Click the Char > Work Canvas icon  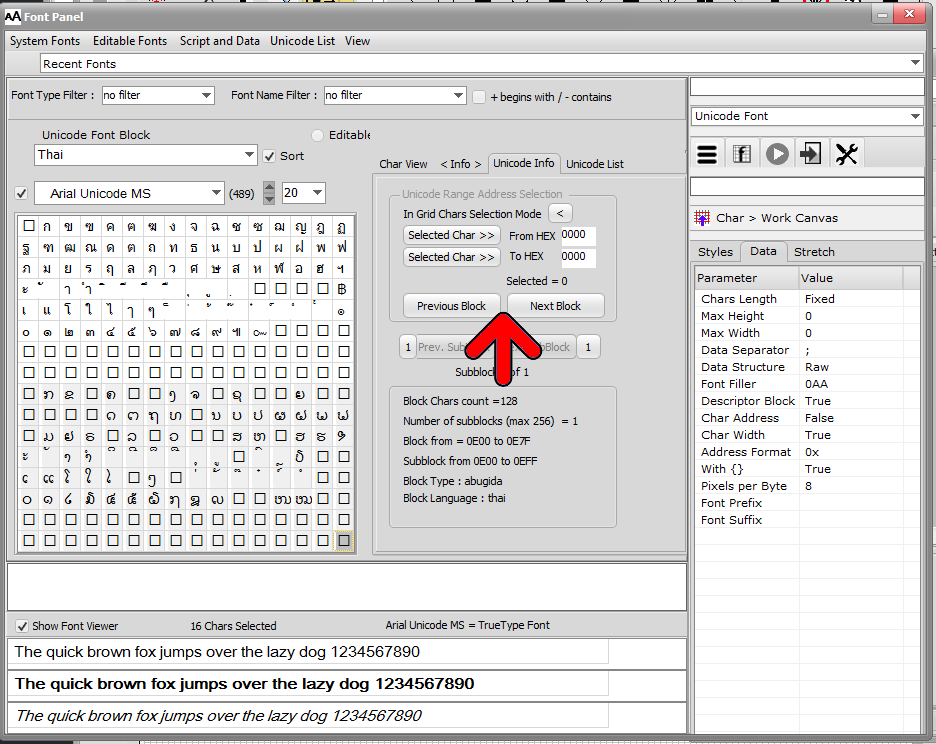[702, 218]
